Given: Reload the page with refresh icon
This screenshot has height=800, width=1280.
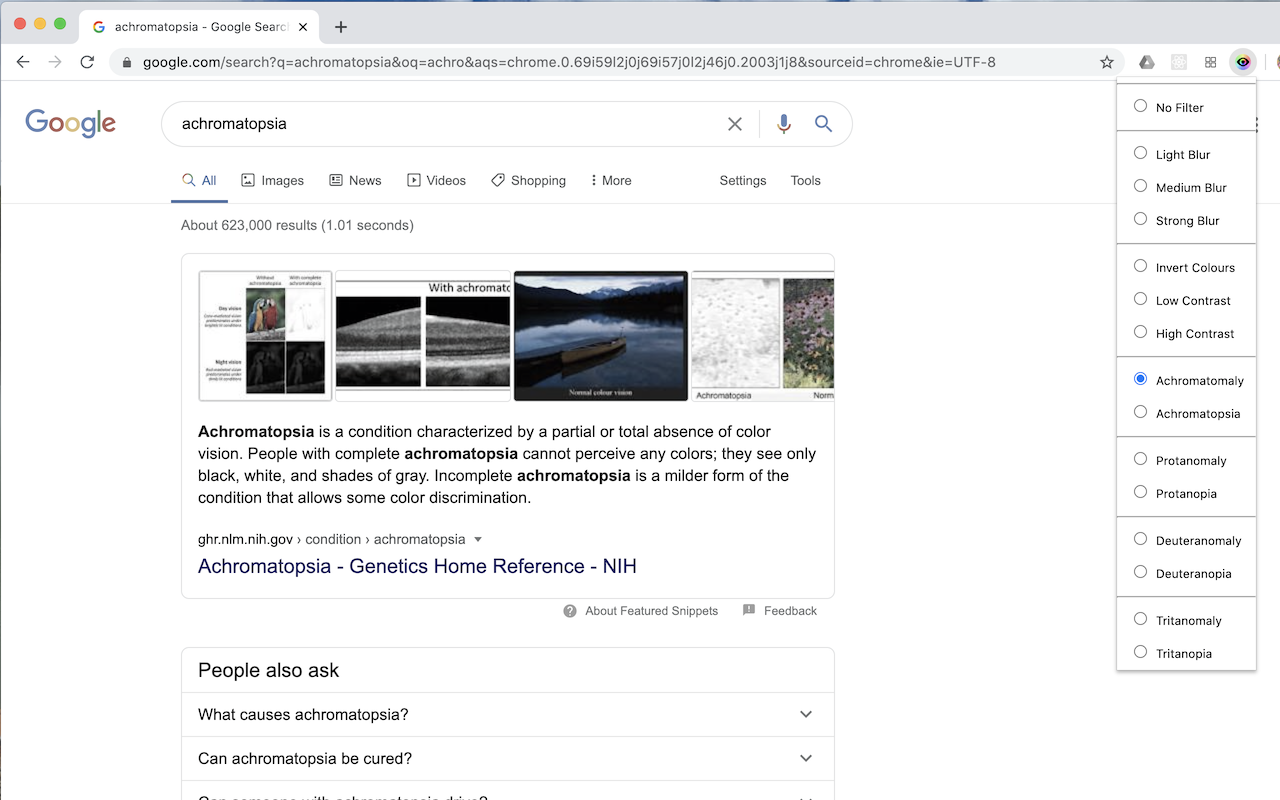Looking at the screenshot, I should pos(87,62).
